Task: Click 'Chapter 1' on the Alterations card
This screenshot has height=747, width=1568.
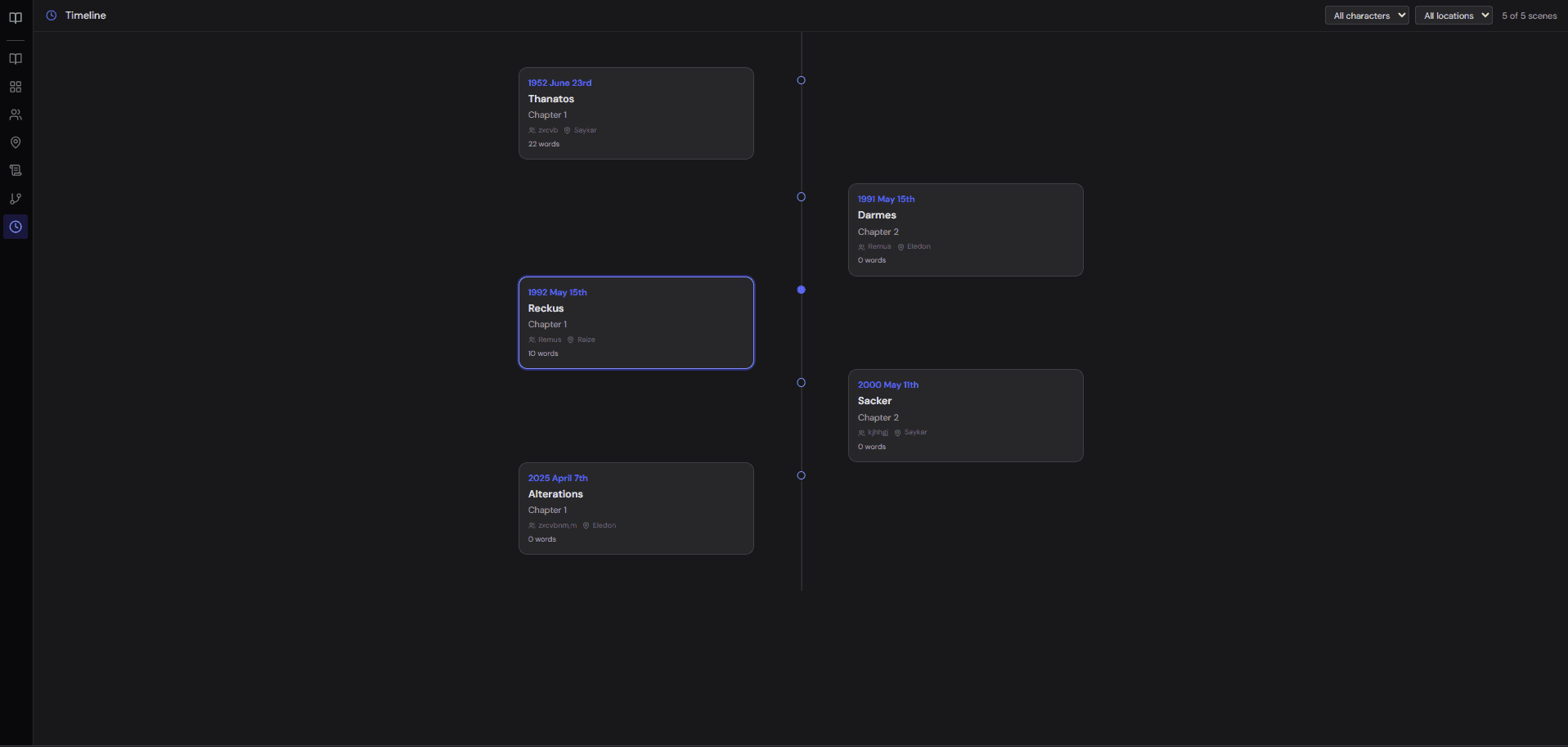Action: (x=547, y=511)
